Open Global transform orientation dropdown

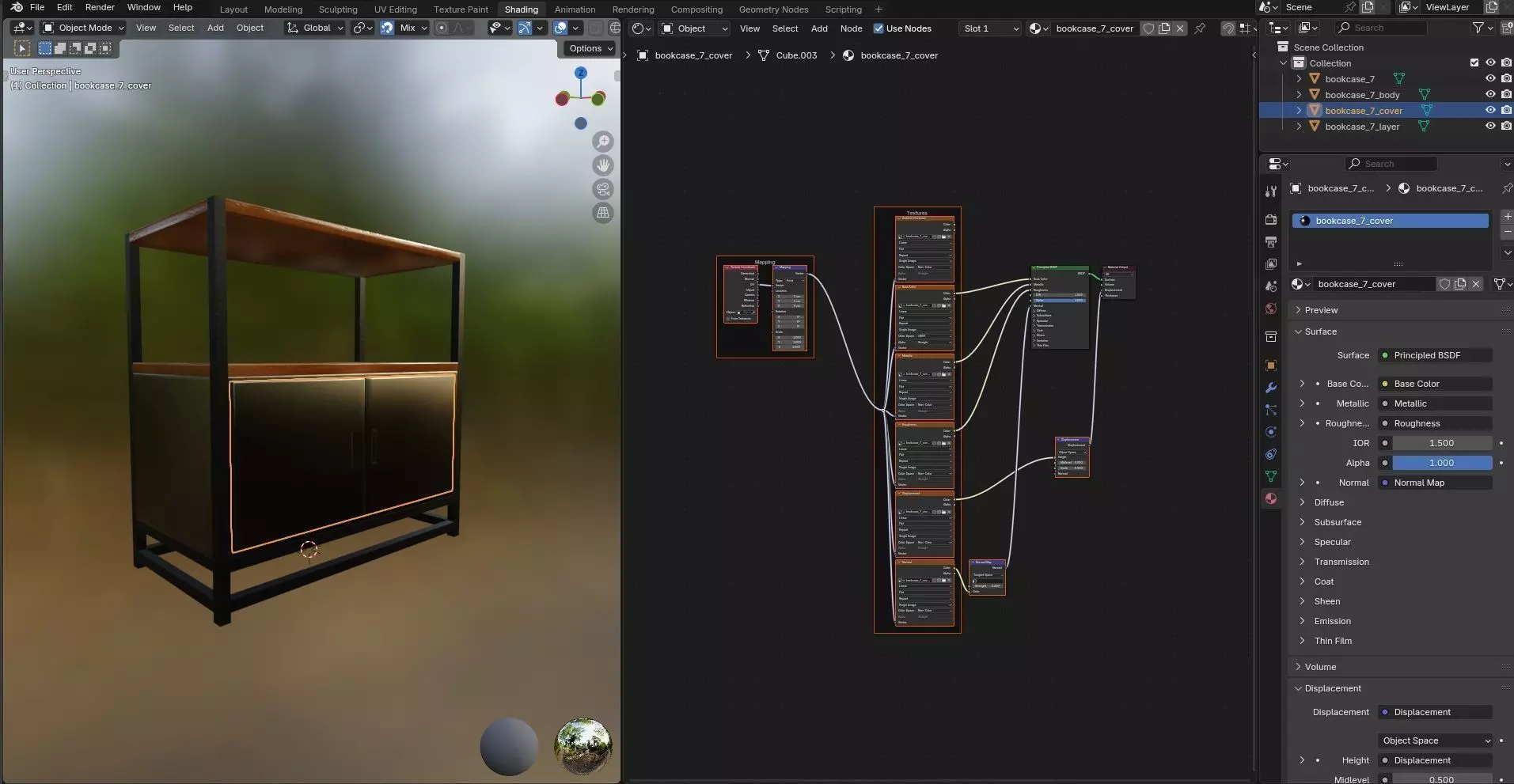pos(315,28)
